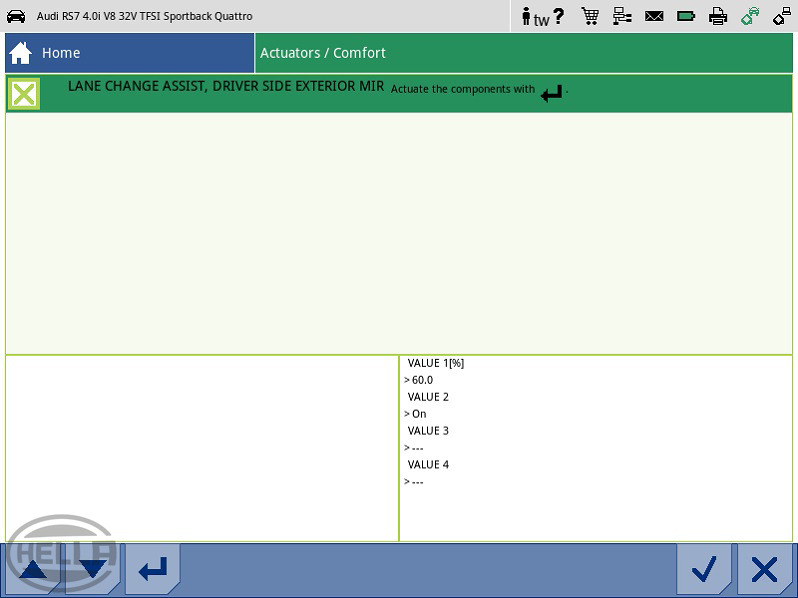This screenshot has width=798, height=598.
Task: Select the VALUE 1[%] reading 60.0
Action: pos(422,380)
